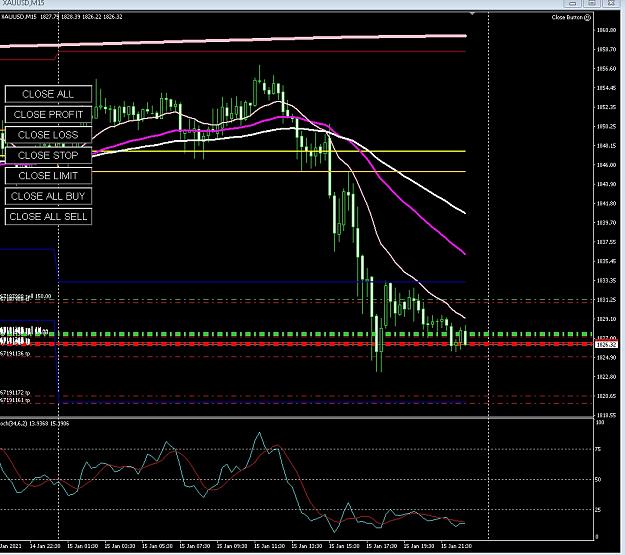Click the order label ending 150.00
The width and height of the screenshot is (625, 555).
pos(26,296)
